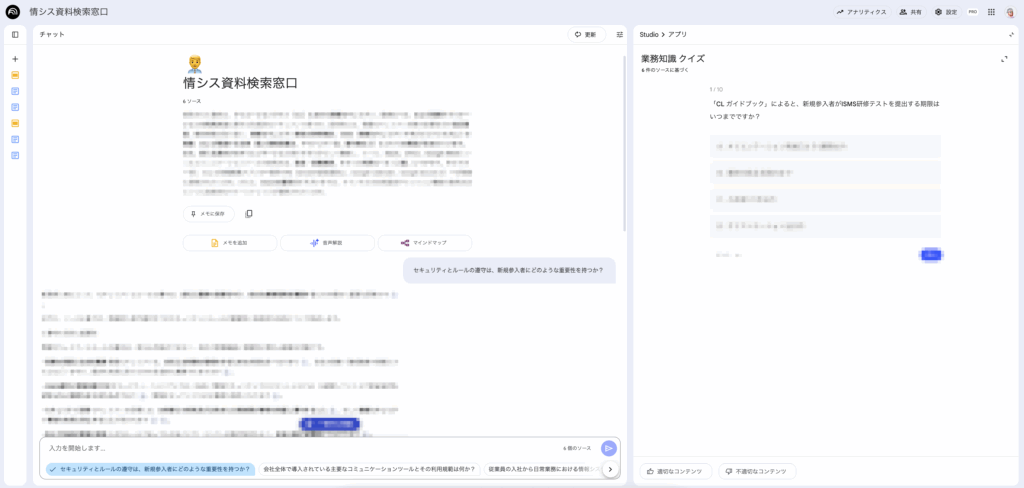Click the plus icon to add a source
The width and height of the screenshot is (1024, 488).
click(15, 59)
